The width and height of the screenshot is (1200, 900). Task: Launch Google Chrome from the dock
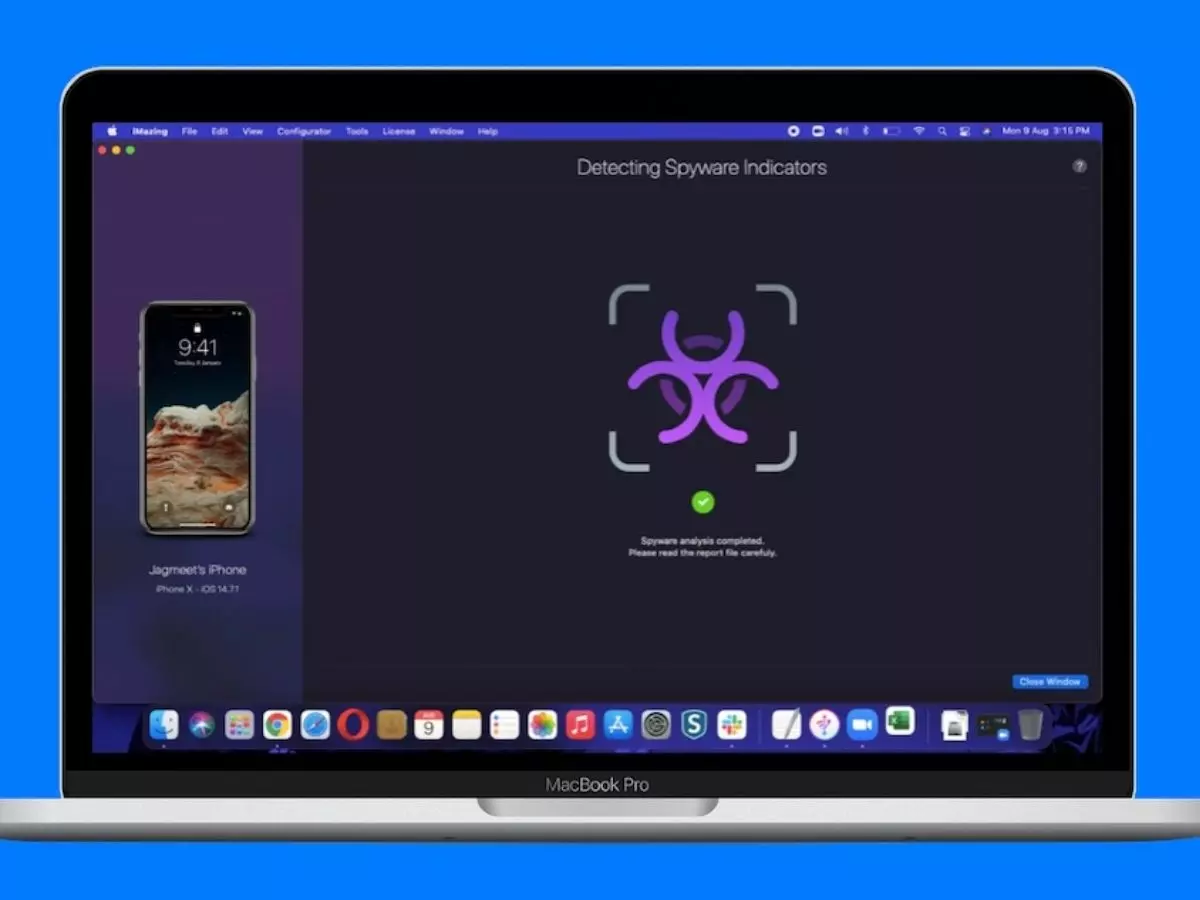click(x=277, y=725)
